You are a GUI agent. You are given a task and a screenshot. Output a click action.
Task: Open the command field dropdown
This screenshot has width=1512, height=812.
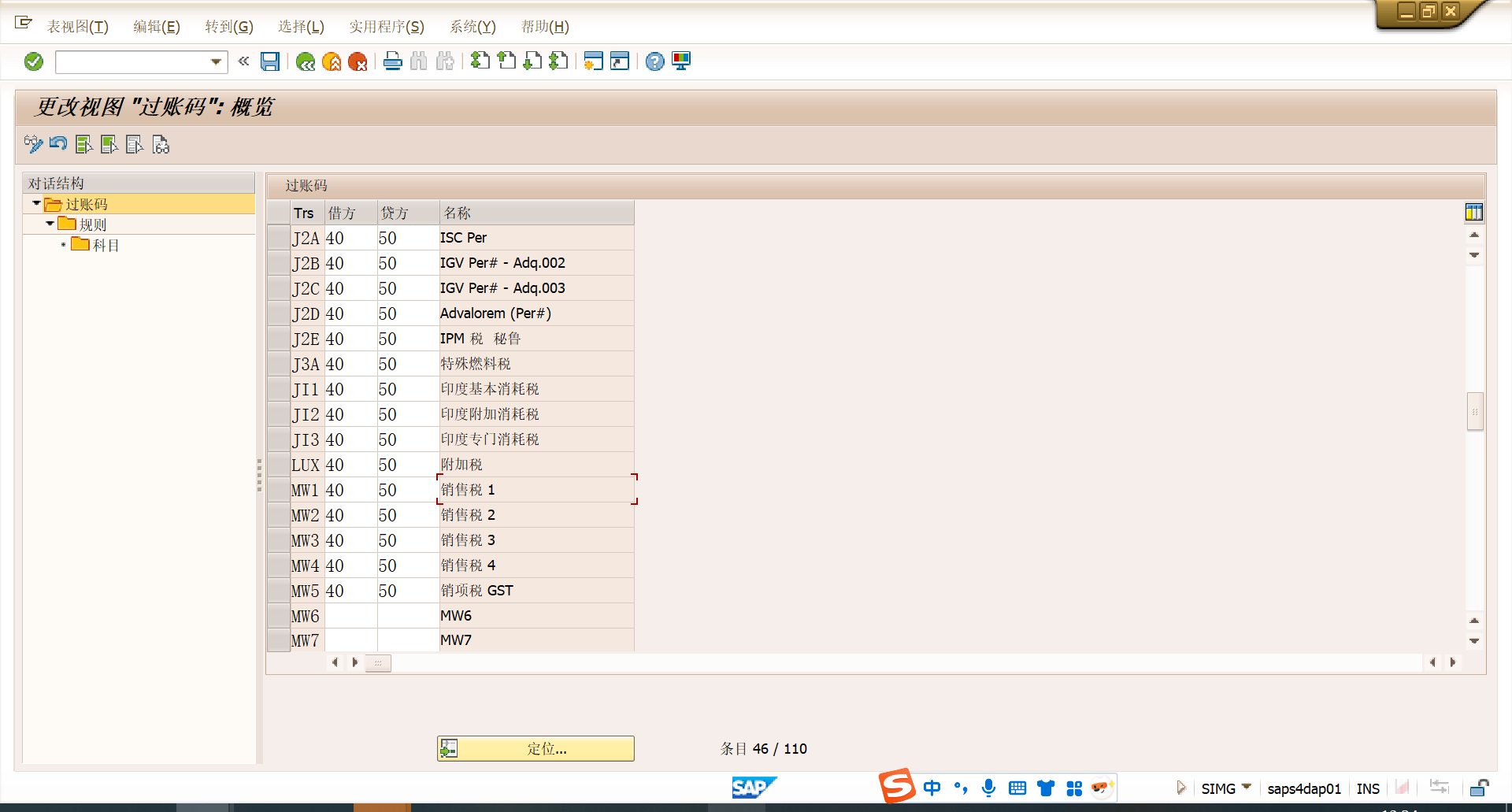(x=216, y=61)
